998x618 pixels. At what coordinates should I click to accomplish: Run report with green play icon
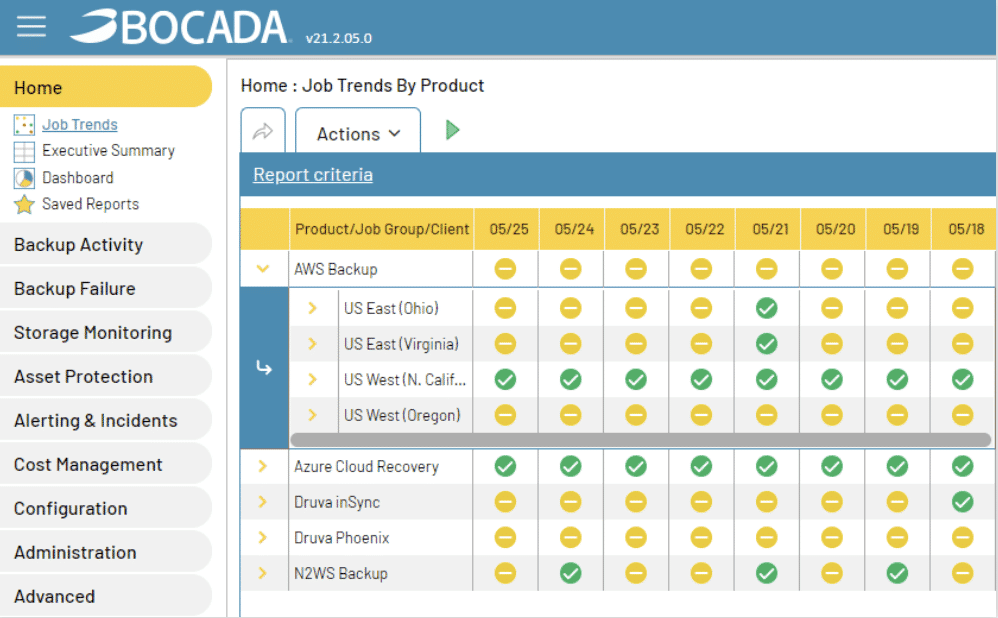(x=452, y=130)
